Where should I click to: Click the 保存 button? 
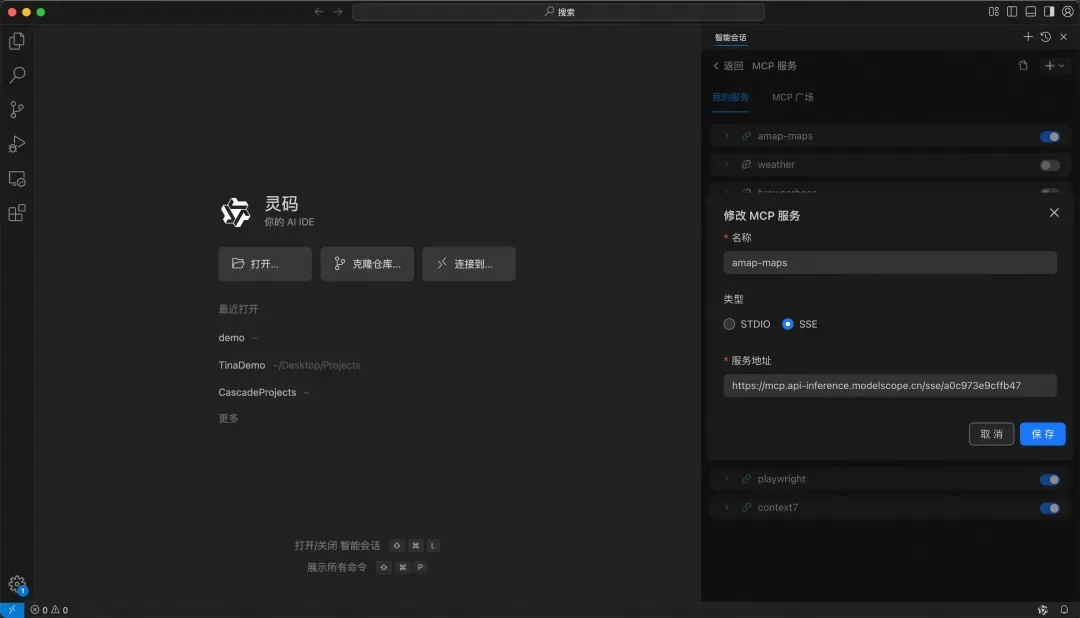point(1042,434)
